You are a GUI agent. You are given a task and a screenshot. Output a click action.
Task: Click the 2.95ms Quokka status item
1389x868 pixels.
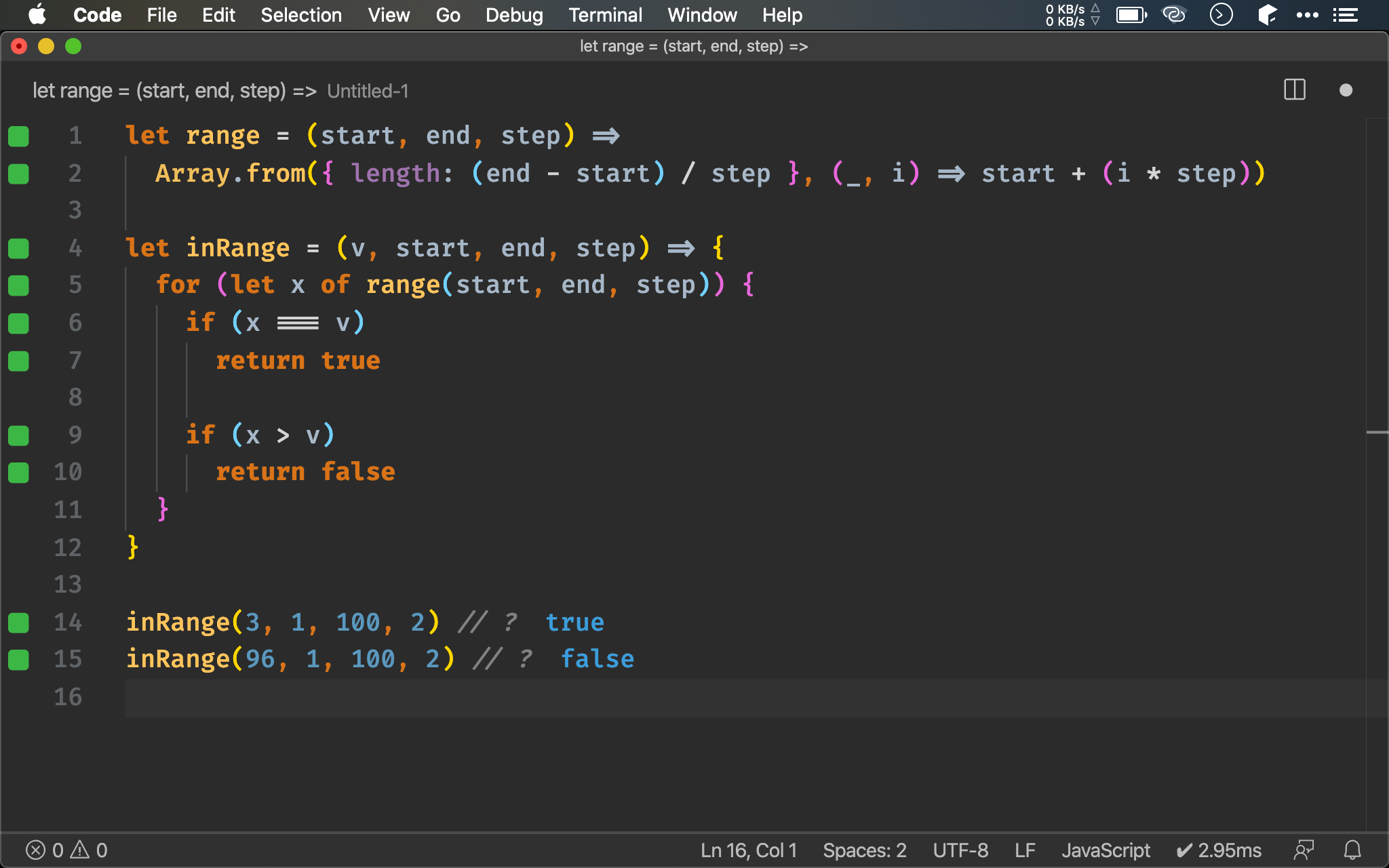pyautogui.click(x=1219, y=850)
